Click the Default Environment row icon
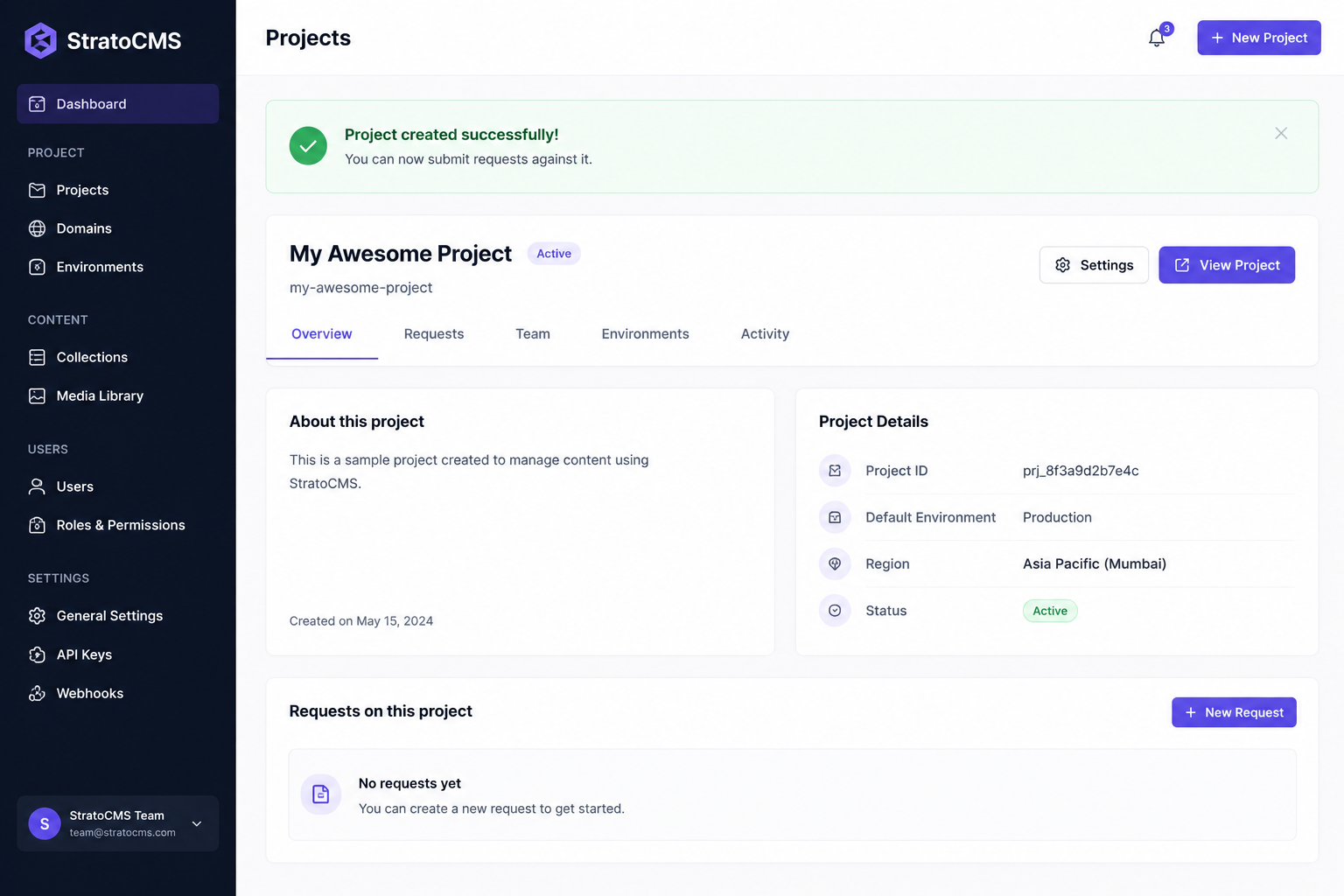The height and width of the screenshot is (896, 1344). click(x=835, y=517)
